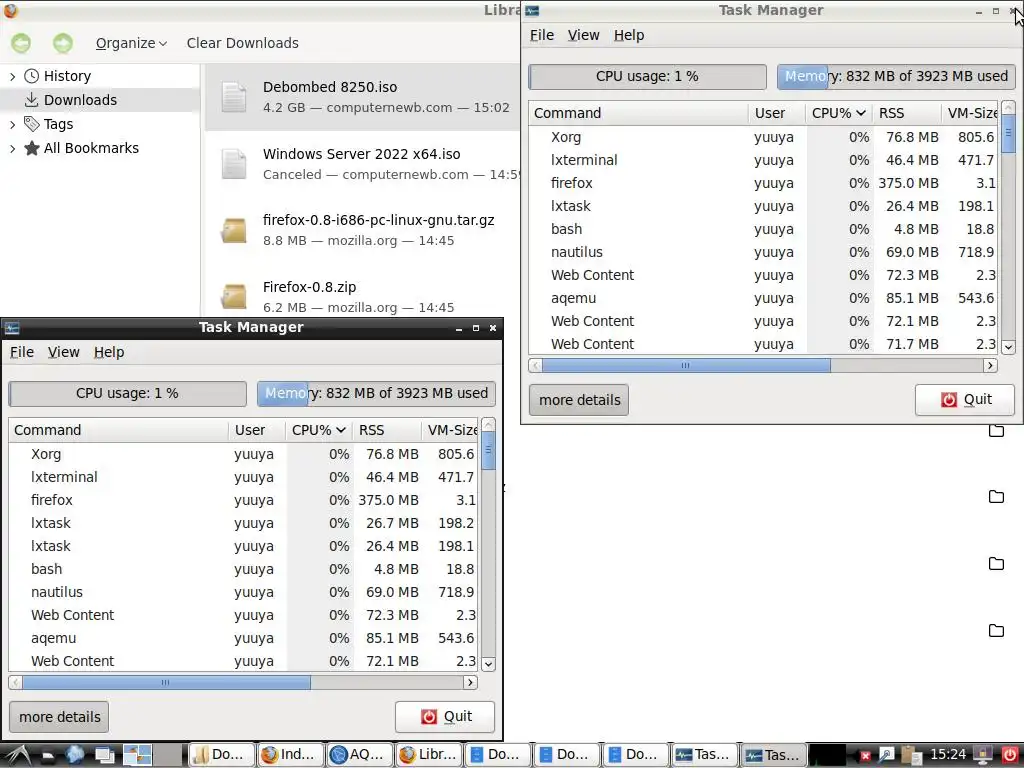Image resolution: width=1024 pixels, height=768 pixels.
Task: Click CPU usage bar in lower-left Task Manager
Action: pyautogui.click(x=127, y=393)
